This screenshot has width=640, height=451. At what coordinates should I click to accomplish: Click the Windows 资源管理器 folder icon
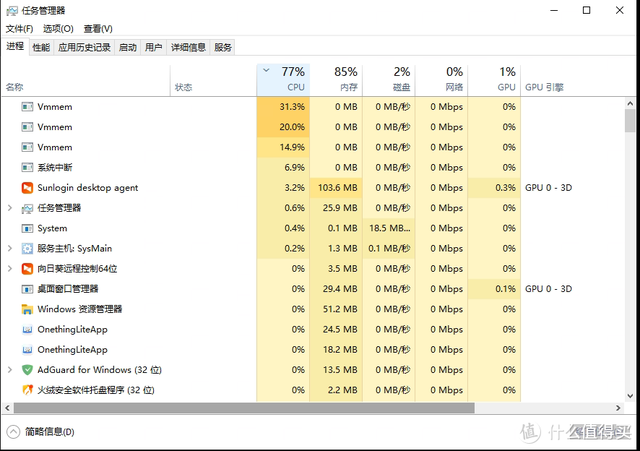(x=27, y=309)
